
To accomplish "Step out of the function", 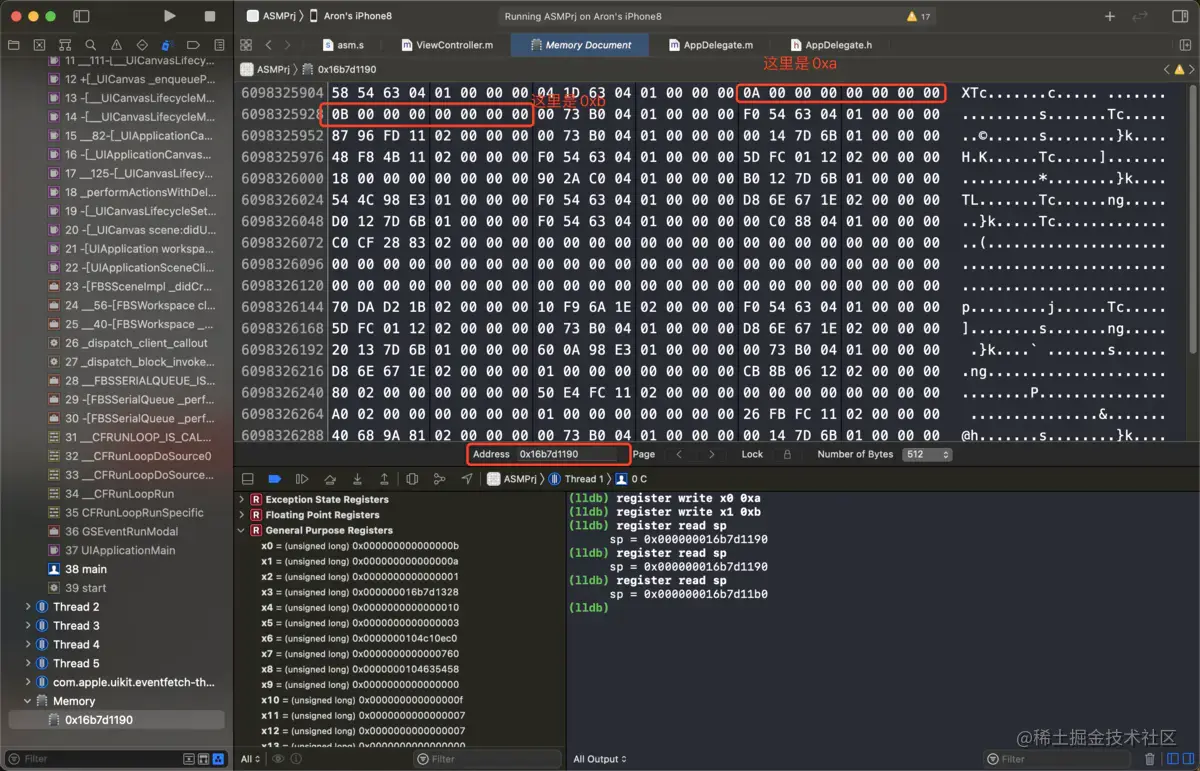I will coord(385,479).
